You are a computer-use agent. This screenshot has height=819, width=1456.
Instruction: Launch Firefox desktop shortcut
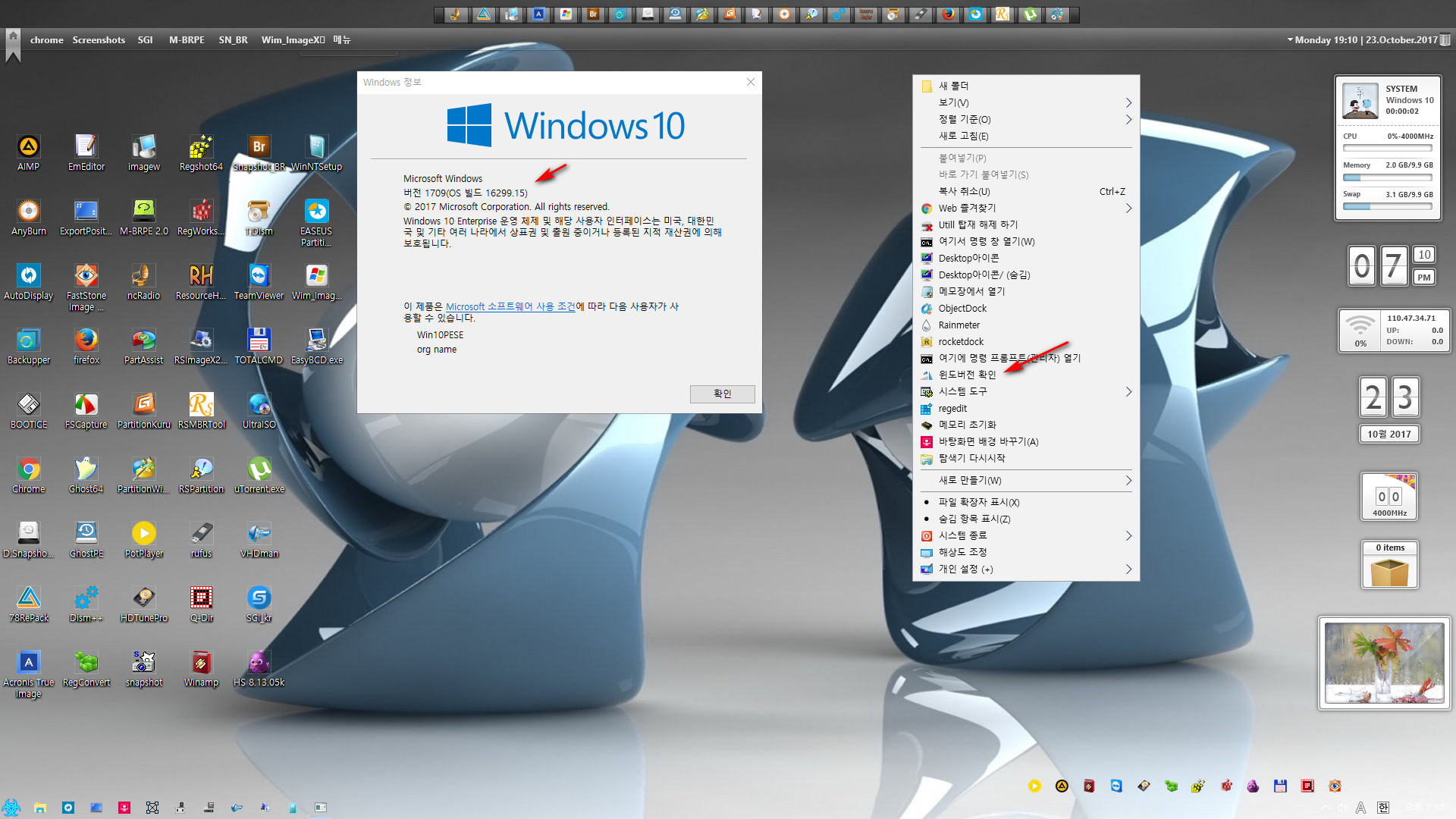click(86, 346)
